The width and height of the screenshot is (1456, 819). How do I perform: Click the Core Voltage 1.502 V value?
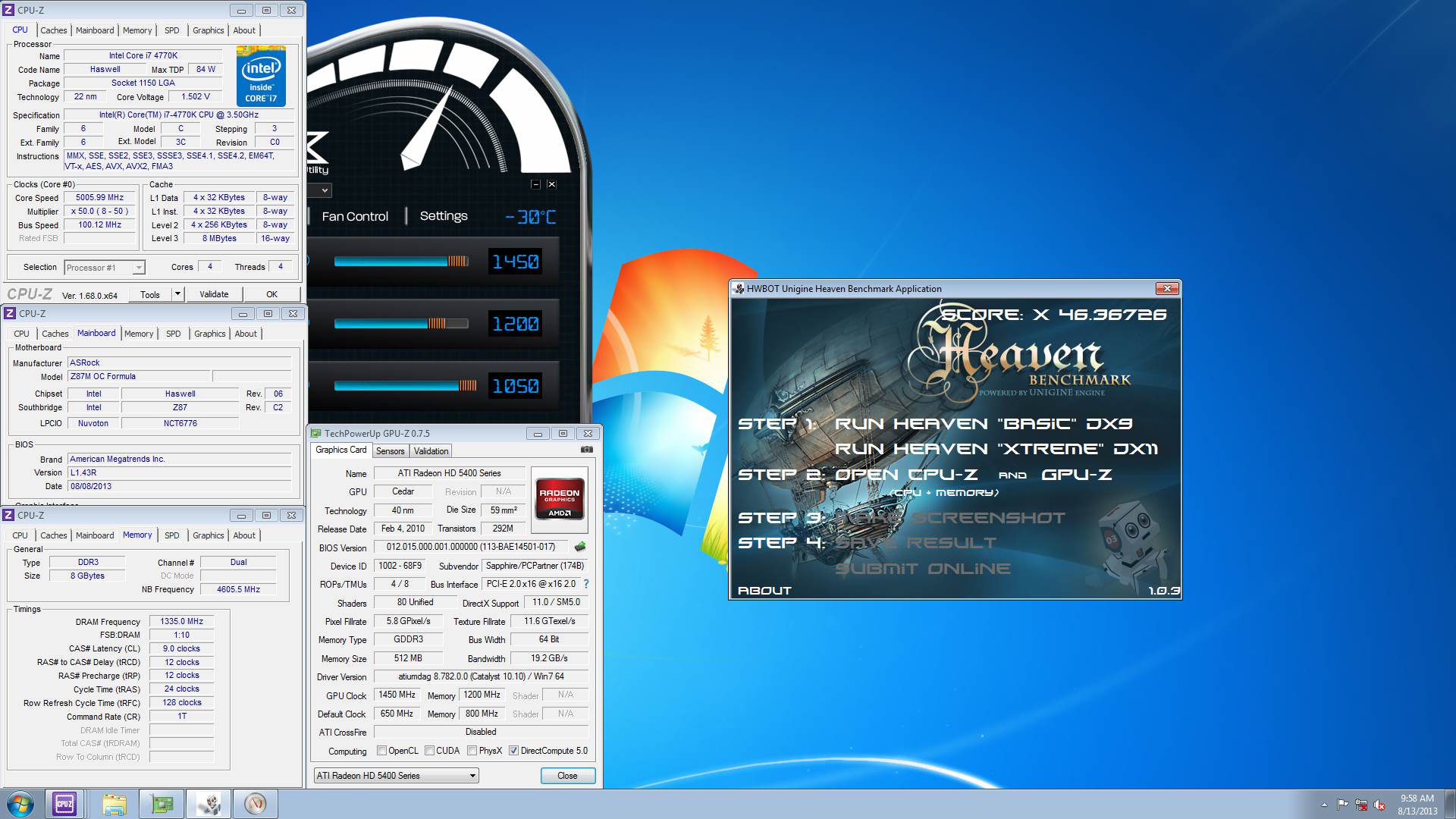[196, 97]
